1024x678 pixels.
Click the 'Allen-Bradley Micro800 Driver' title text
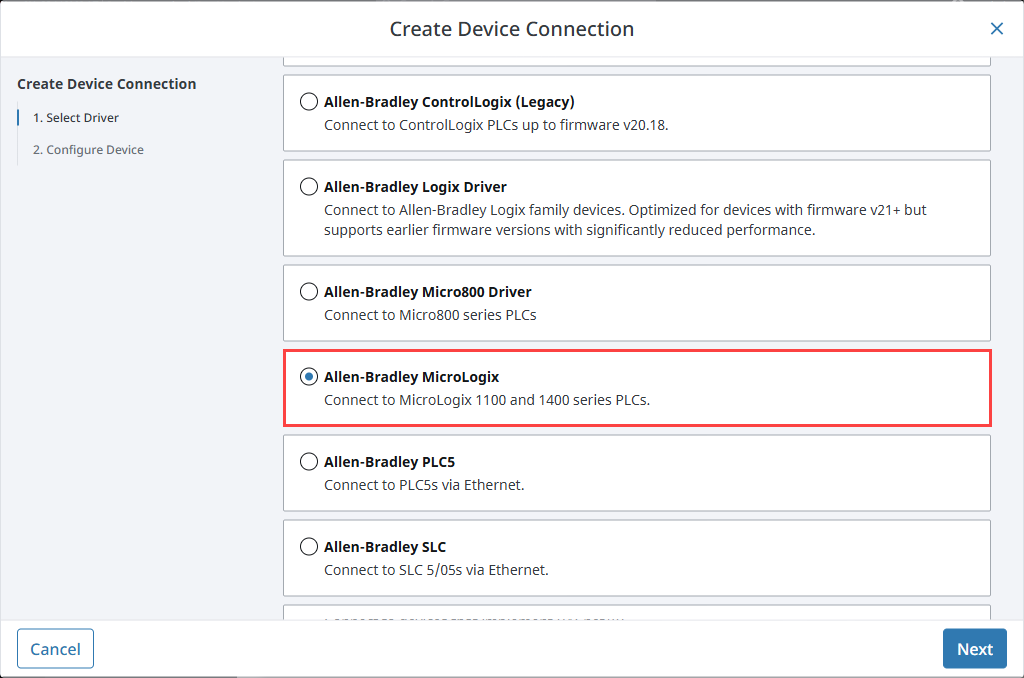(428, 292)
